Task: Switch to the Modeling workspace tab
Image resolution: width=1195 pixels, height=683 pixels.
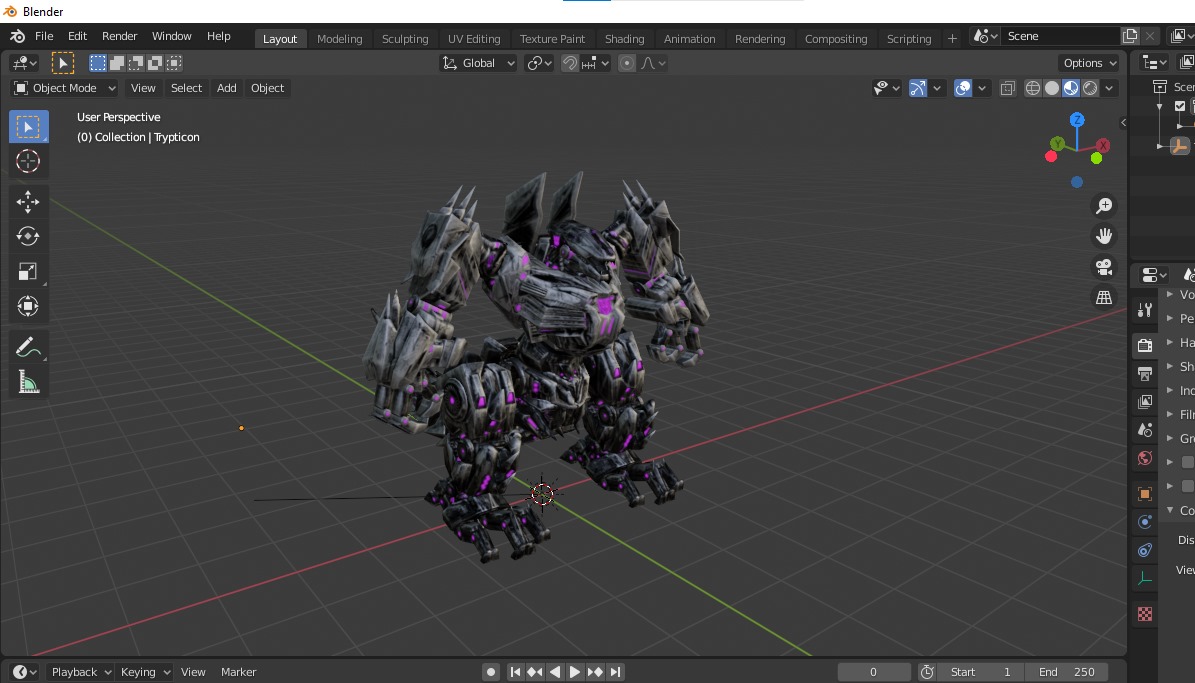Action: coord(339,39)
